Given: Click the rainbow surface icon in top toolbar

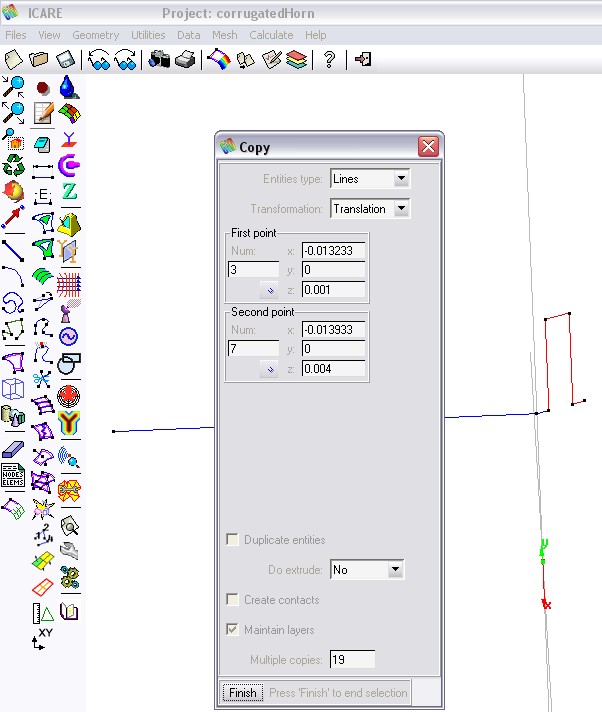Looking at the screenshot, I should 219,59.
